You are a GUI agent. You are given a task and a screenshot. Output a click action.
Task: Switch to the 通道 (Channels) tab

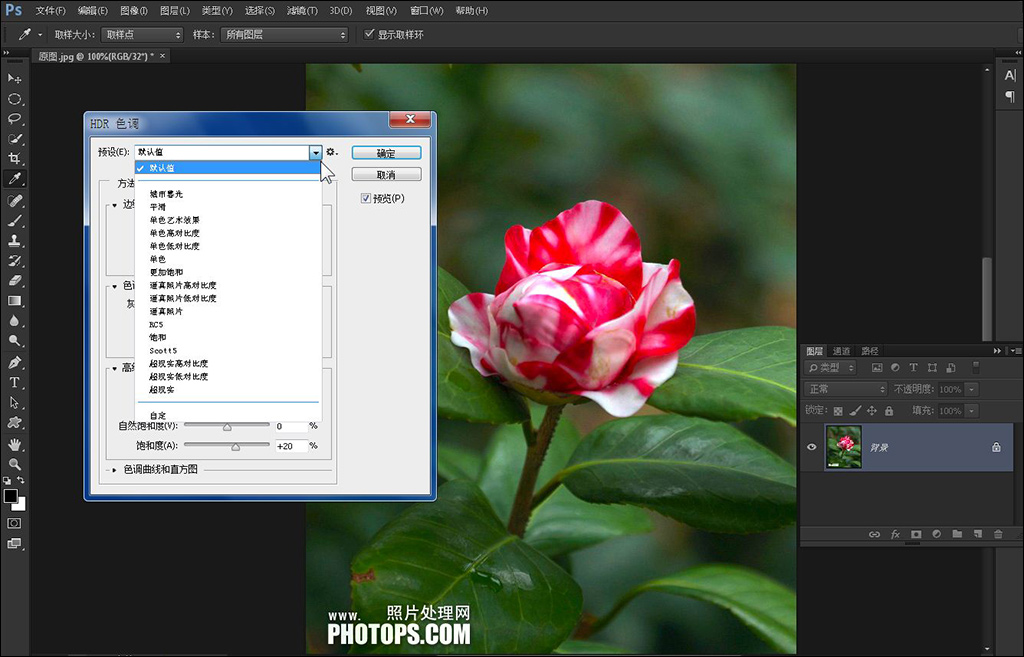[x=841, y=351]
